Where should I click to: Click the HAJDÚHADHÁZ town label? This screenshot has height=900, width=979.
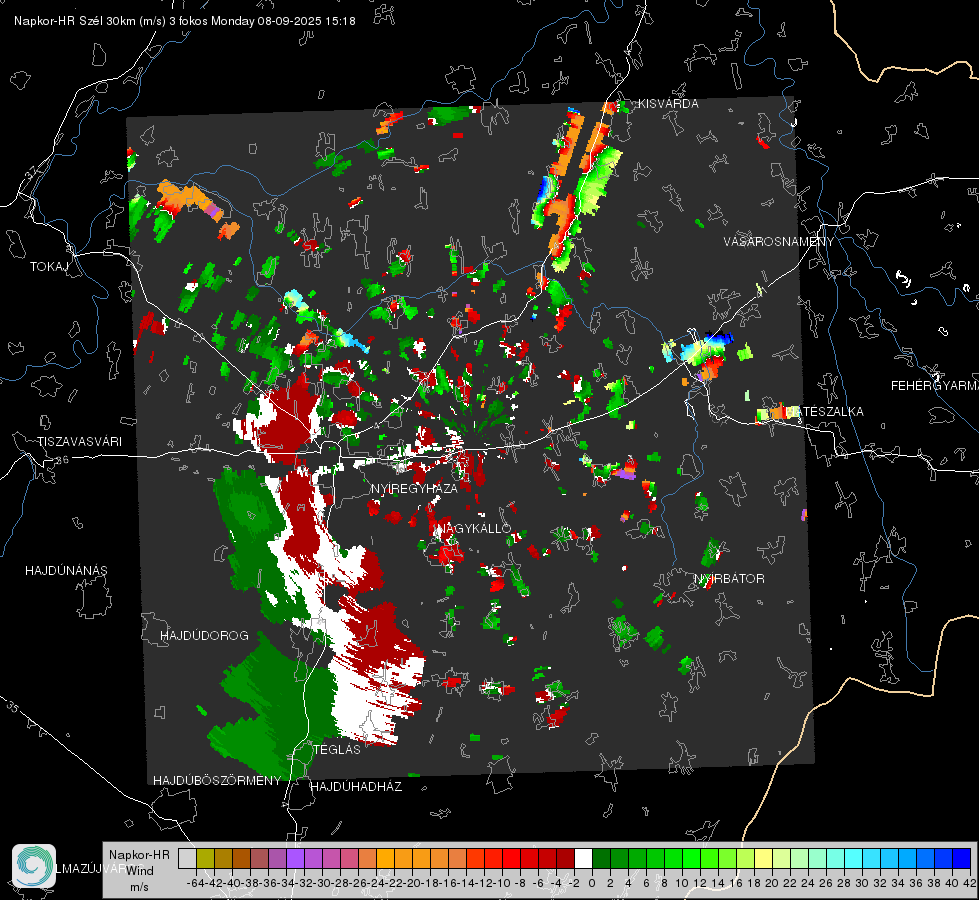click(x=356, y=786)
